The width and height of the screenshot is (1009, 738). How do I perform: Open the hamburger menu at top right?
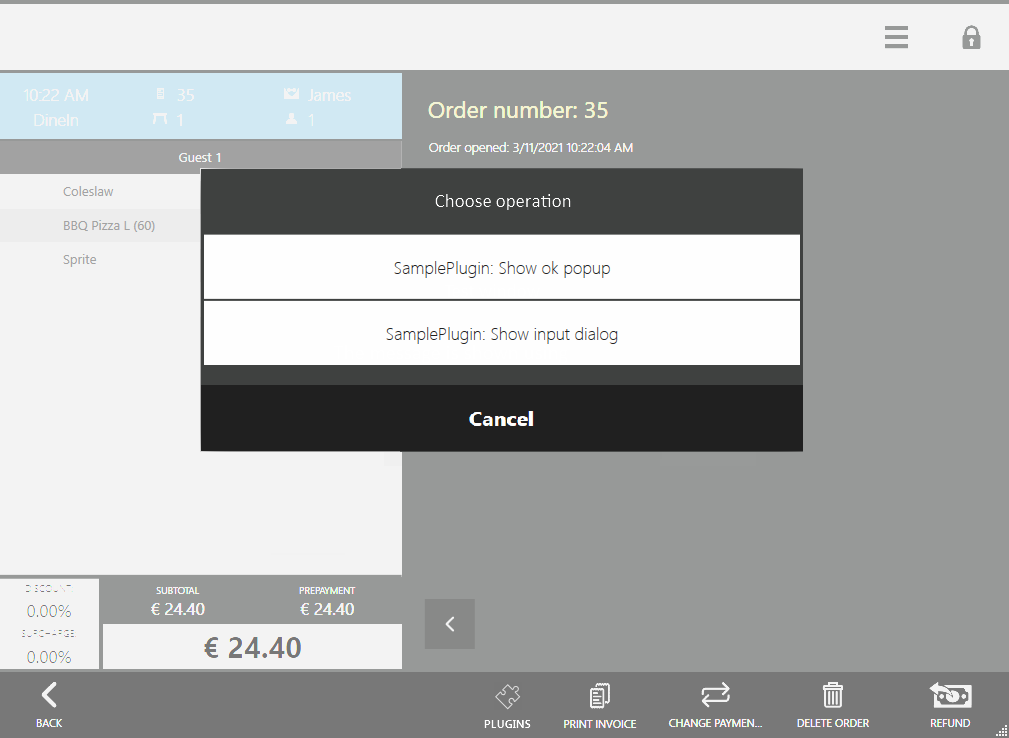pyautogui.click(x=896, y=38)
